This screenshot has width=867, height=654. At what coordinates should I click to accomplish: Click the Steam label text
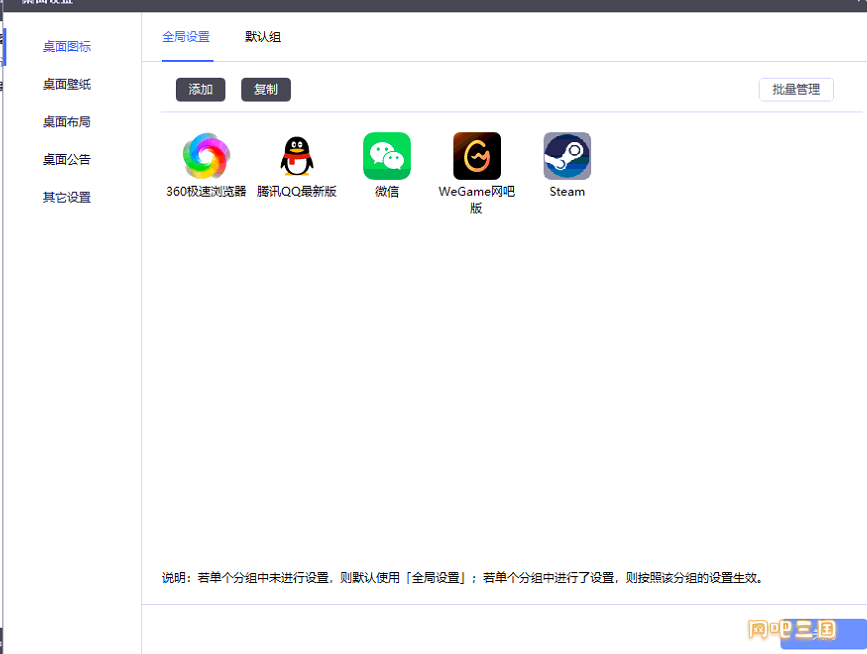pos(567,192)
